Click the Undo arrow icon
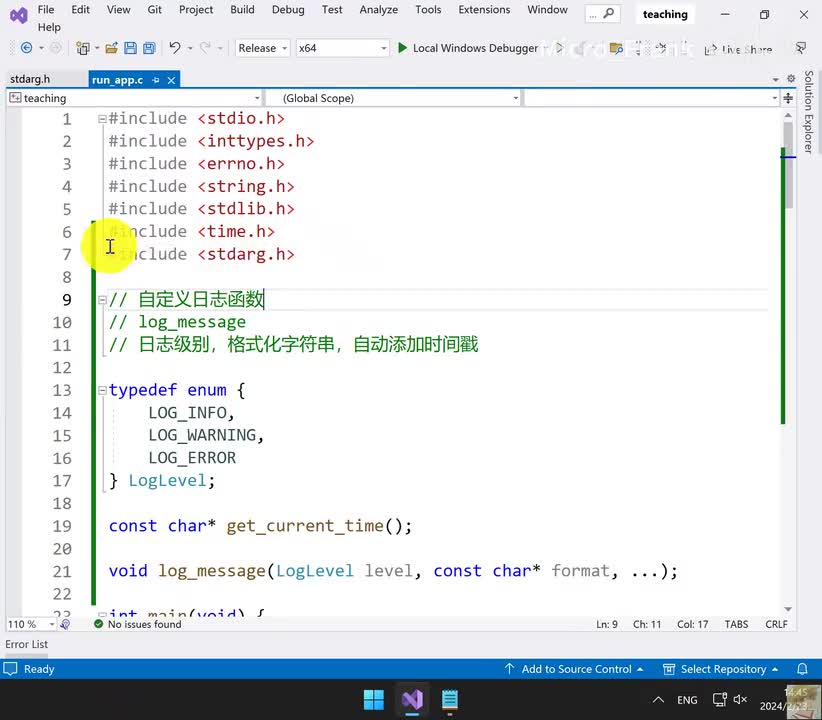 (175, 48)
